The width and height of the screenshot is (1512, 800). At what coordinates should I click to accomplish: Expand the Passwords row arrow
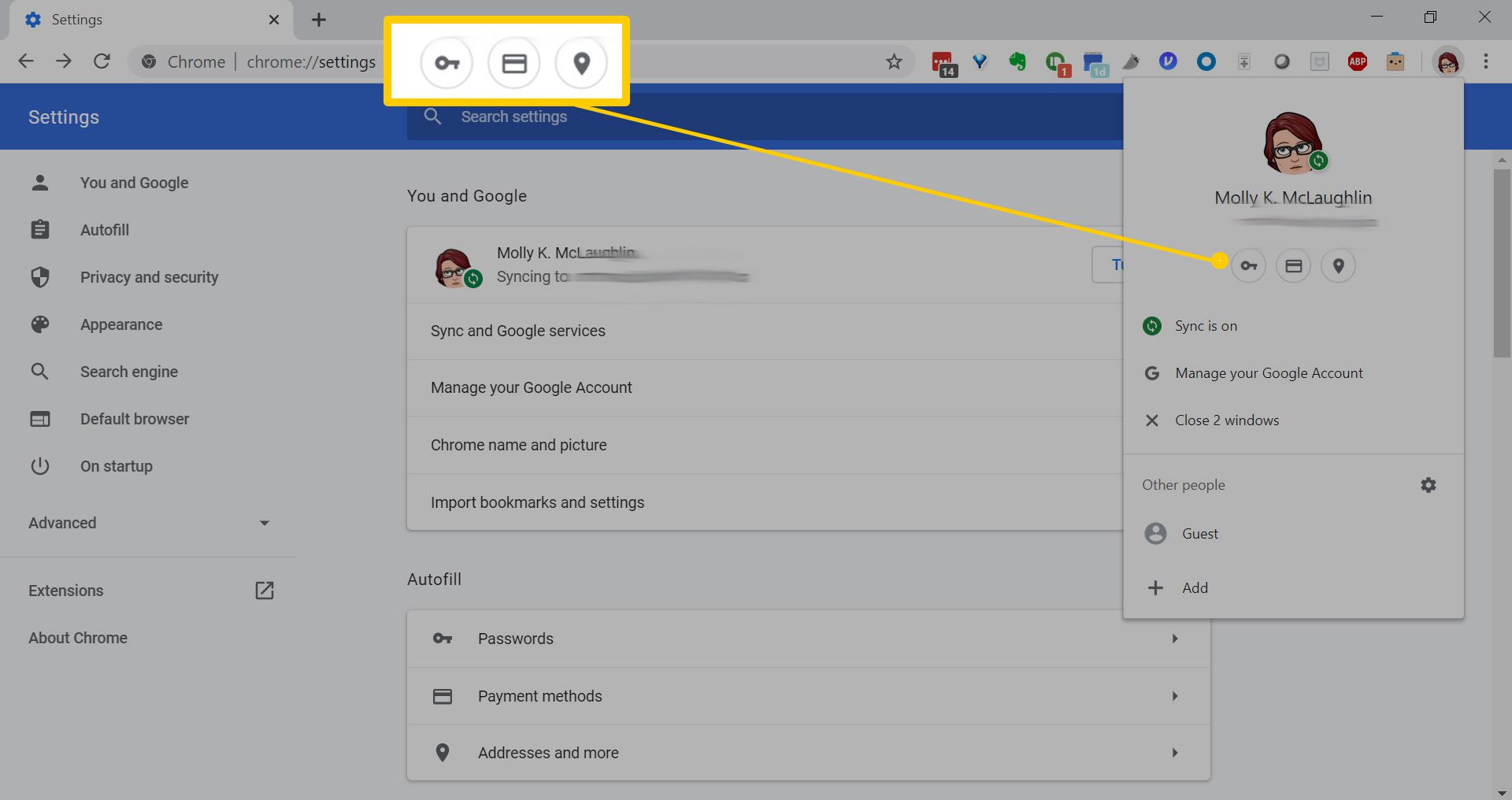(1174, 639)
